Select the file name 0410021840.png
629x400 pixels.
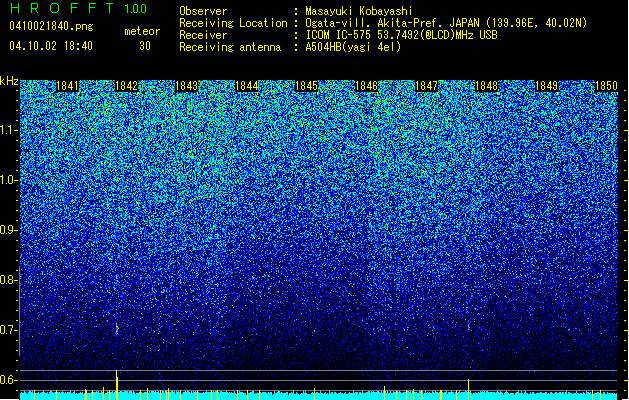[x=51, y=27]
